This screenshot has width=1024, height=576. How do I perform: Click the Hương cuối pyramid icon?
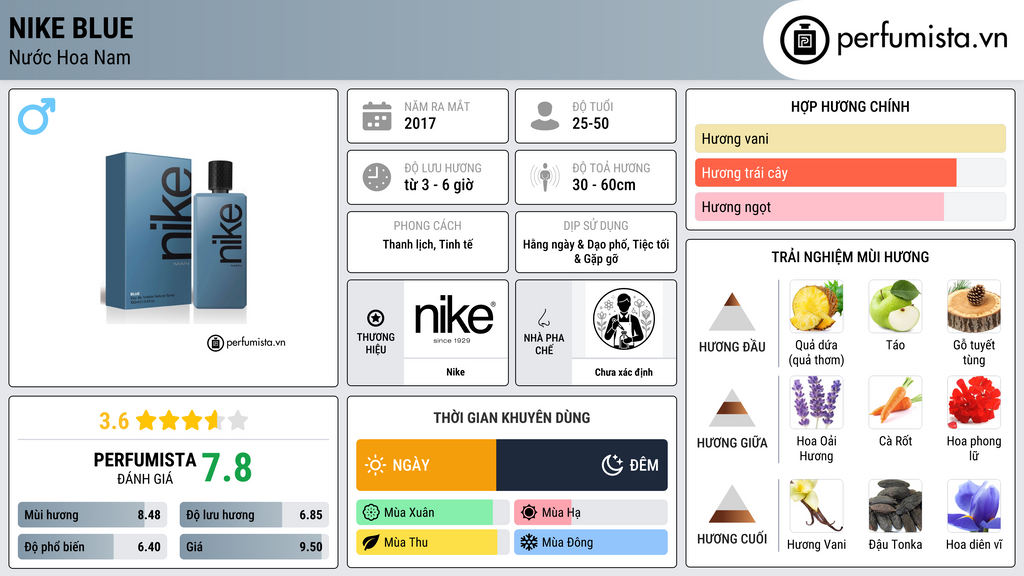732,504
